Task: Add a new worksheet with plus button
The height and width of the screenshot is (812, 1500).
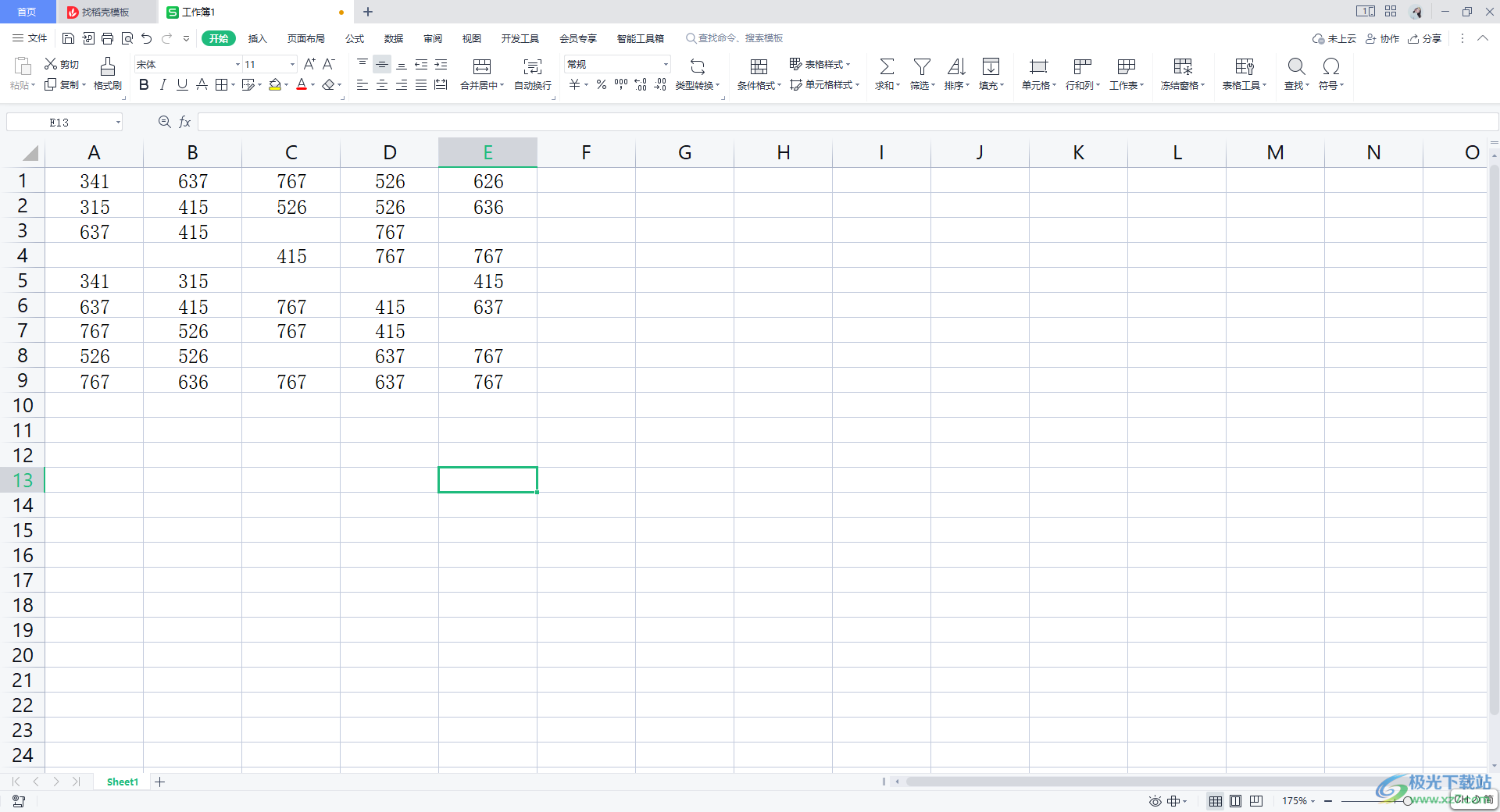Action: coord(159,782)
